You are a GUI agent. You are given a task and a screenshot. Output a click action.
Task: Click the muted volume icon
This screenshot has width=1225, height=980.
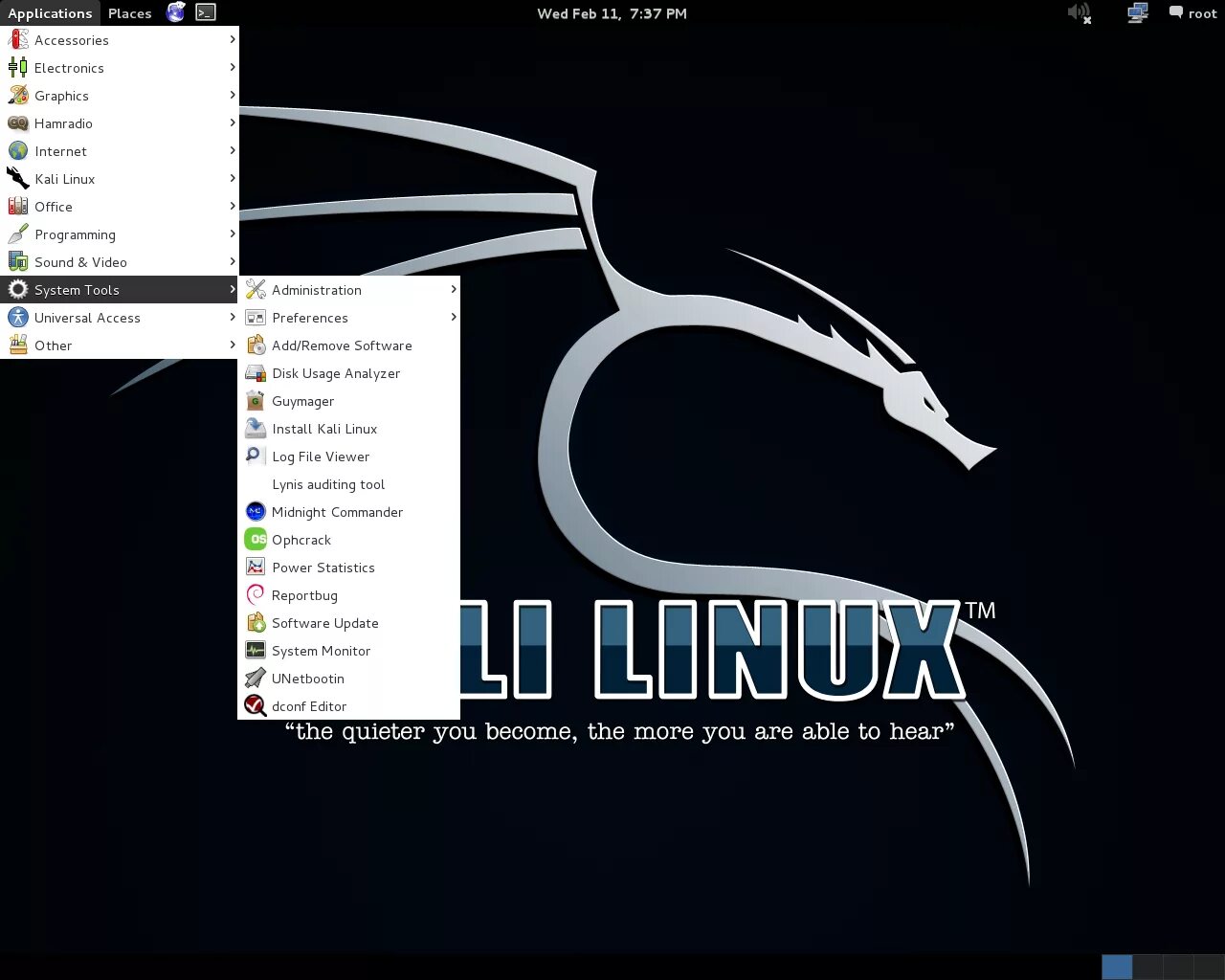[x=1080, y=13]
